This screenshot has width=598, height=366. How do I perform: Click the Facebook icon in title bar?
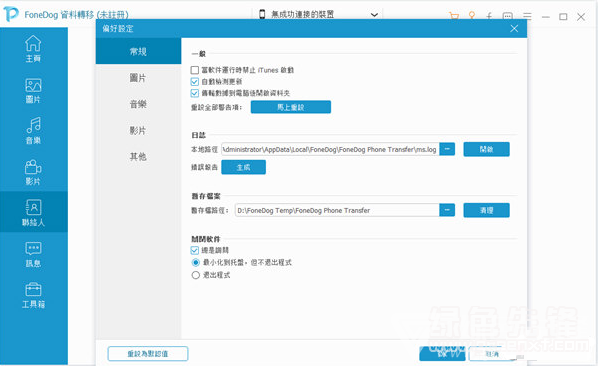point(489,16)
